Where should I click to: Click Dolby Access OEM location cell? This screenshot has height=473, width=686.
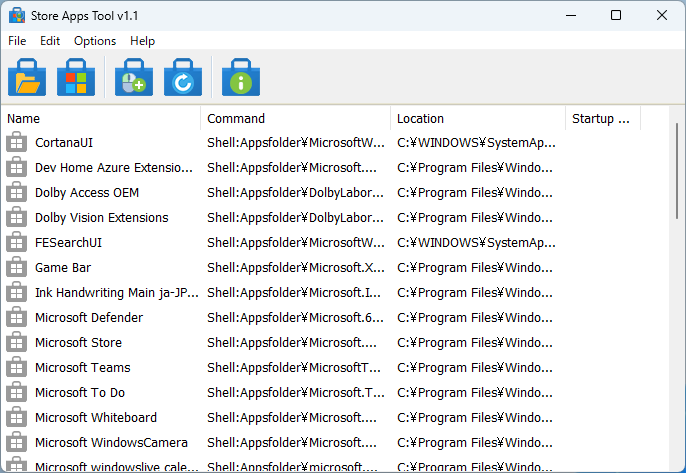[475, 193]
